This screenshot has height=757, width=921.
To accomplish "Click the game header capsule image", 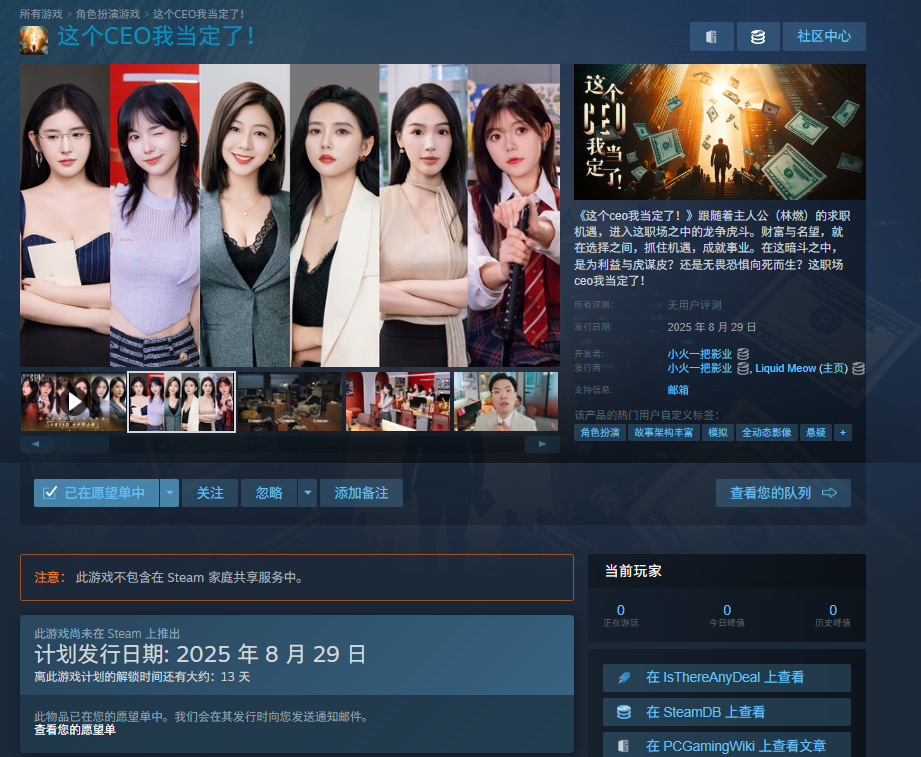I will [x=720, y=132].
